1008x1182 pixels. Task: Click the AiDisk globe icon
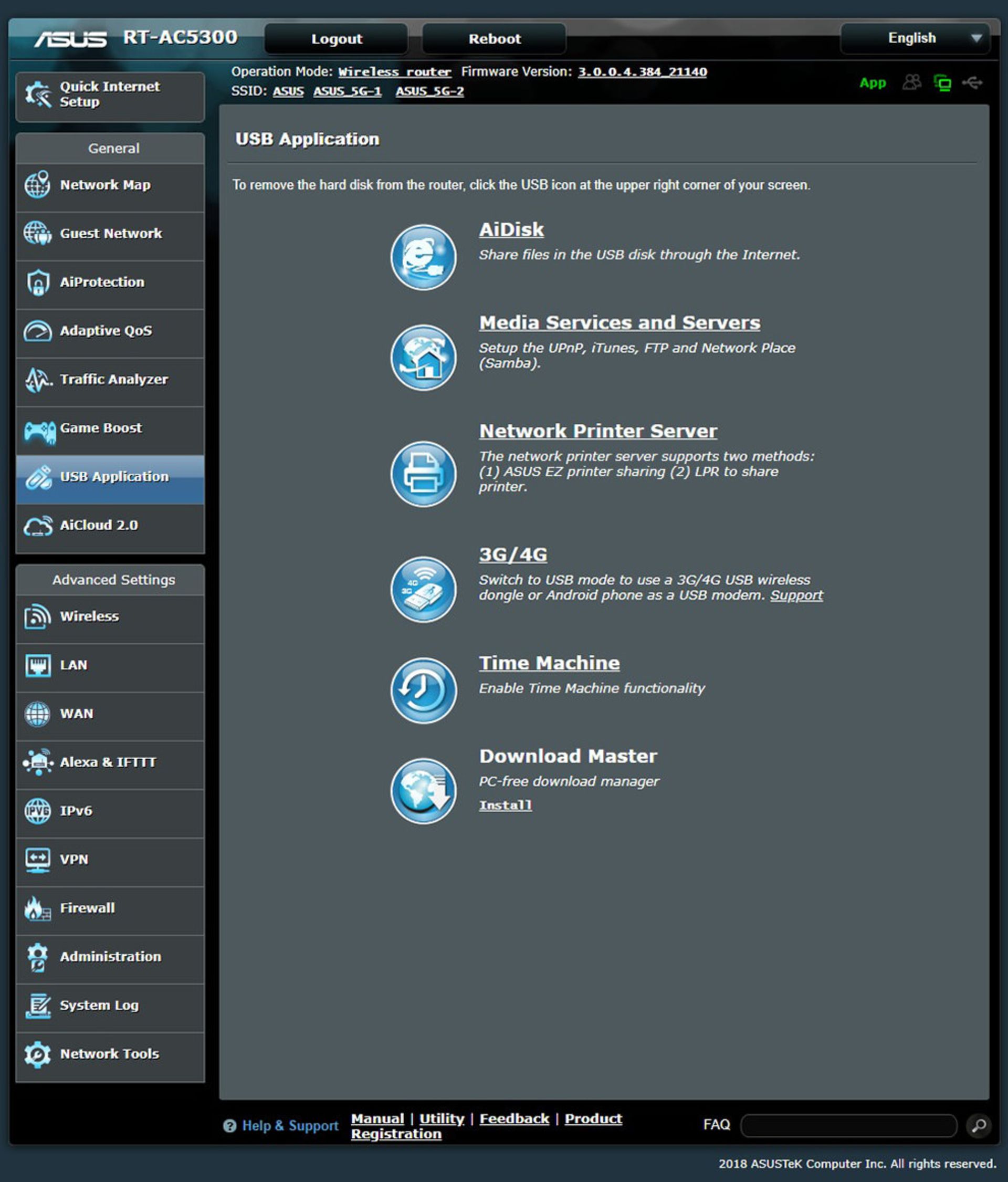(x=423, y=257)
